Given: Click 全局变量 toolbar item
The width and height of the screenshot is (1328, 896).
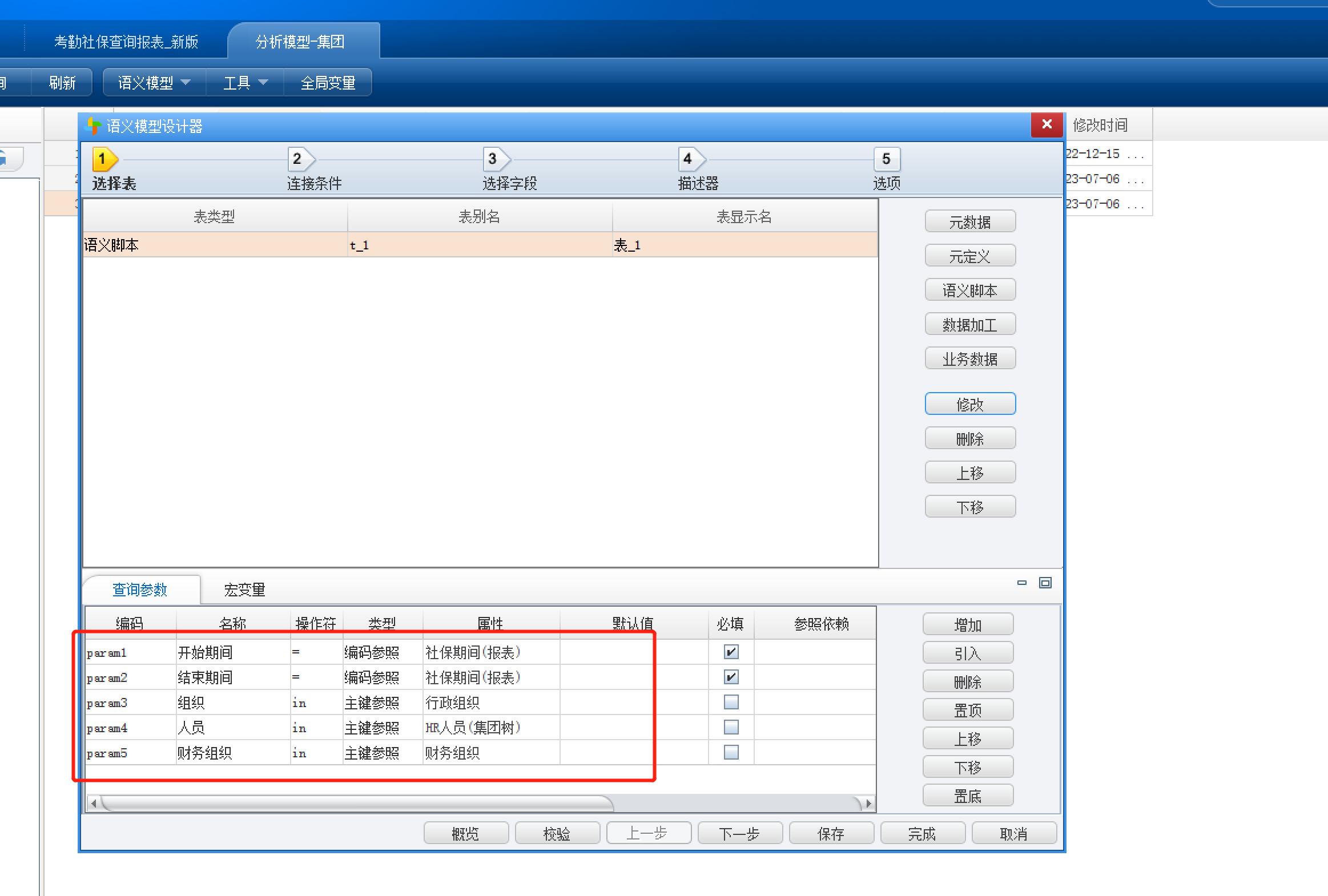Looking at the screenshot, I should [x=328, y=83].
